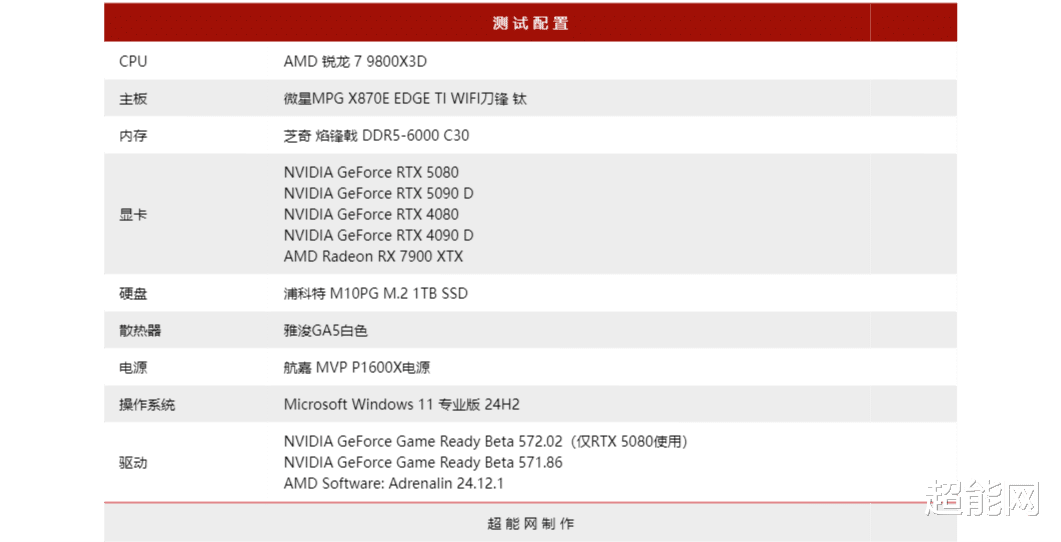Click NVIDIA GeForce RTX 4090 D line

coord(378,235)
